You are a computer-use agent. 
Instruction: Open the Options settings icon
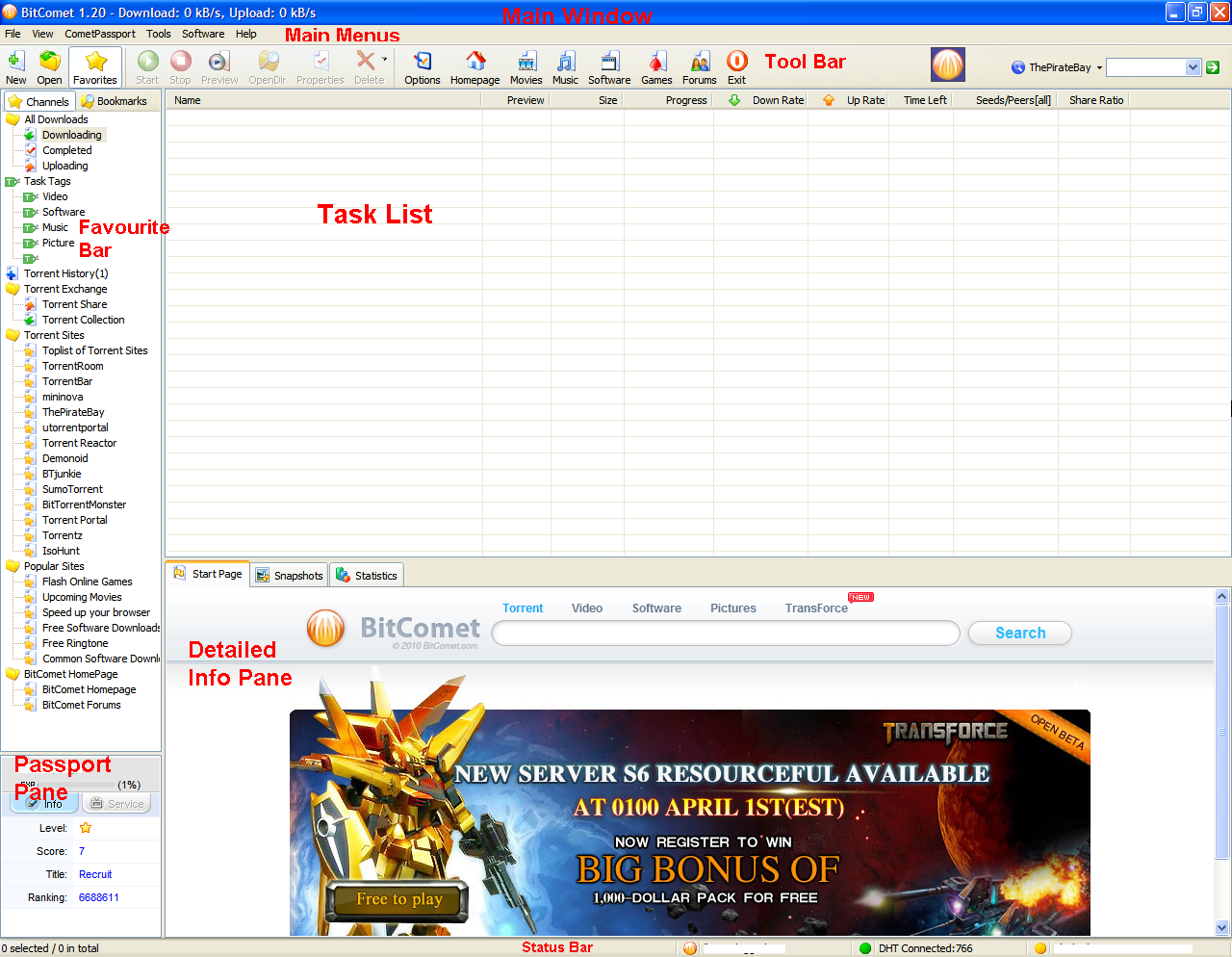(422, 67)
